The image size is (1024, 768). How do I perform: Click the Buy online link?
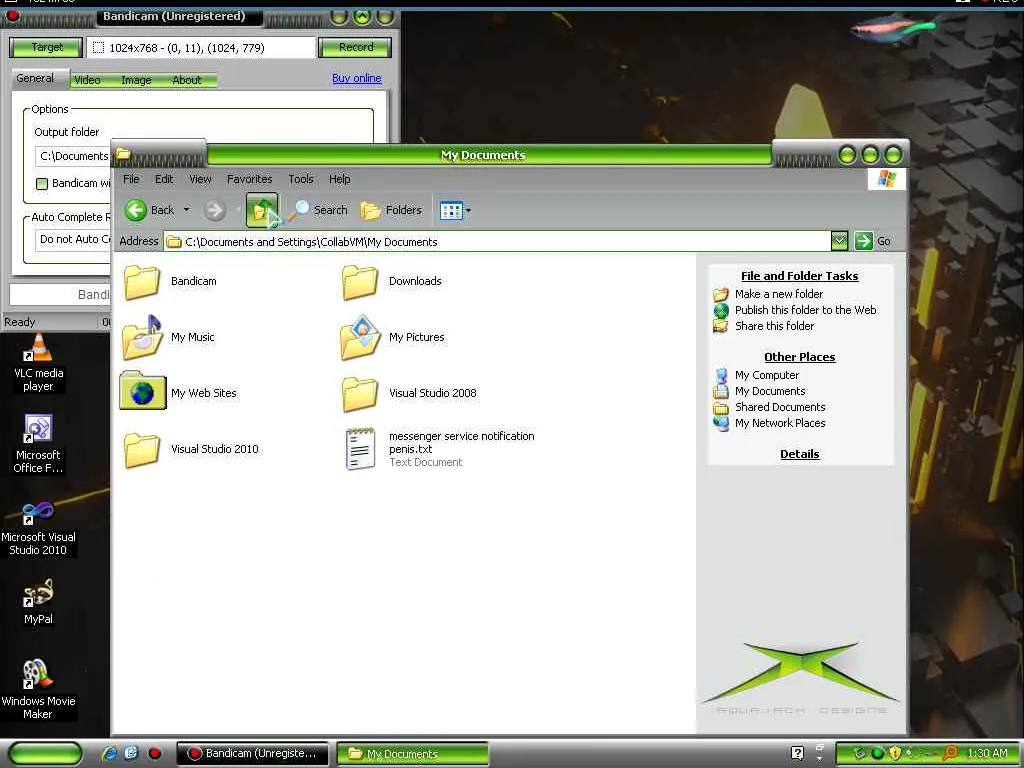click(x=357, y=78)
